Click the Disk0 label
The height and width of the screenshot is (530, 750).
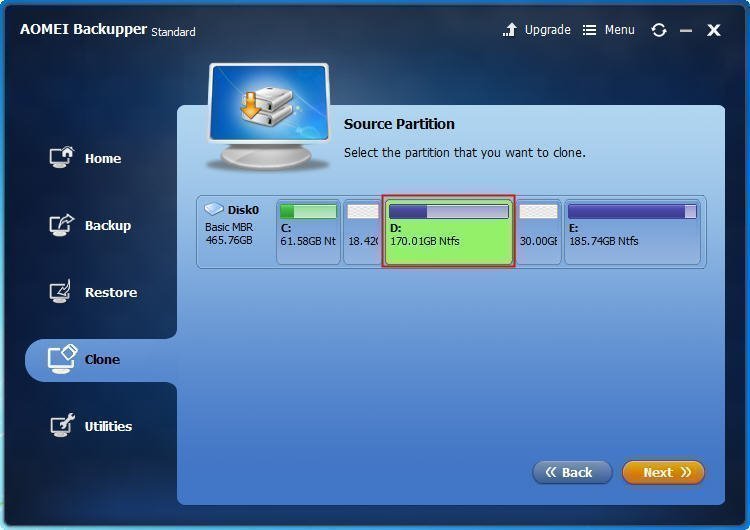pos(243,210)
